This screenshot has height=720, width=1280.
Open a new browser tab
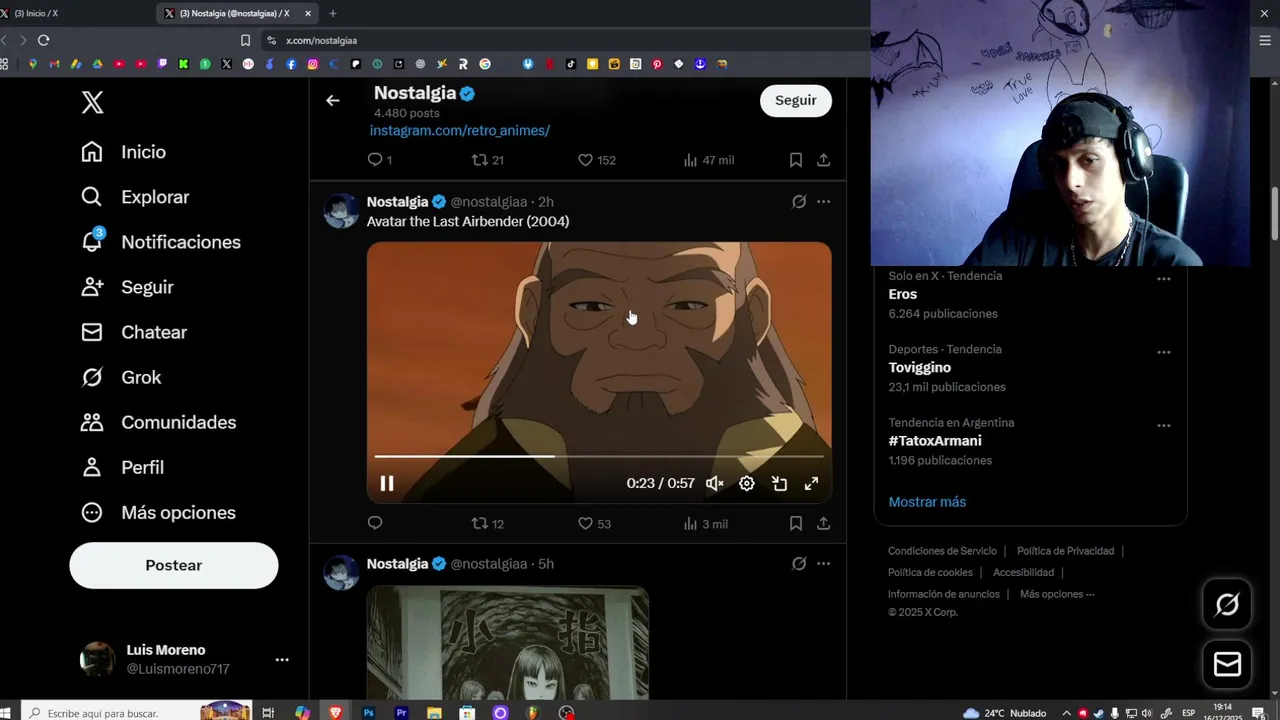[x=333, y=13]
